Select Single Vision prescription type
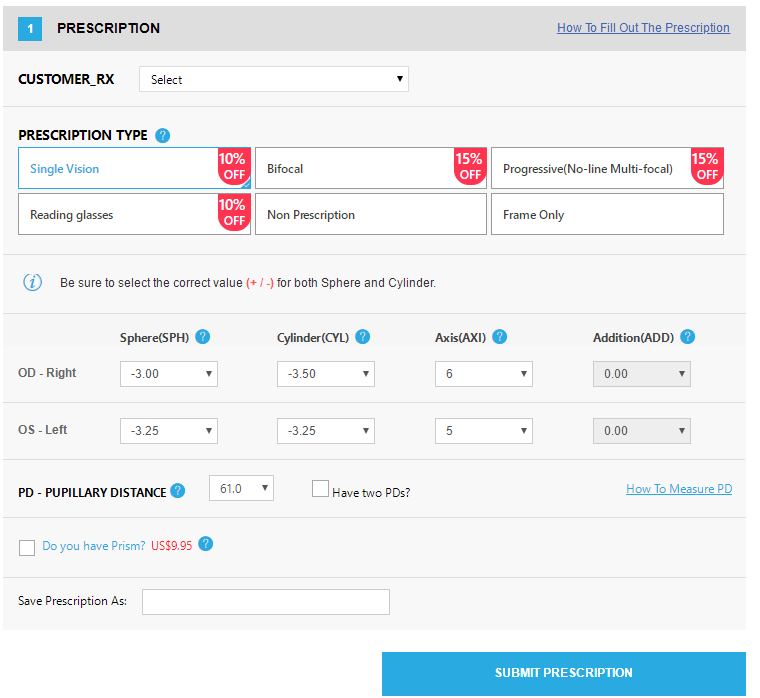 coord(120,169)
